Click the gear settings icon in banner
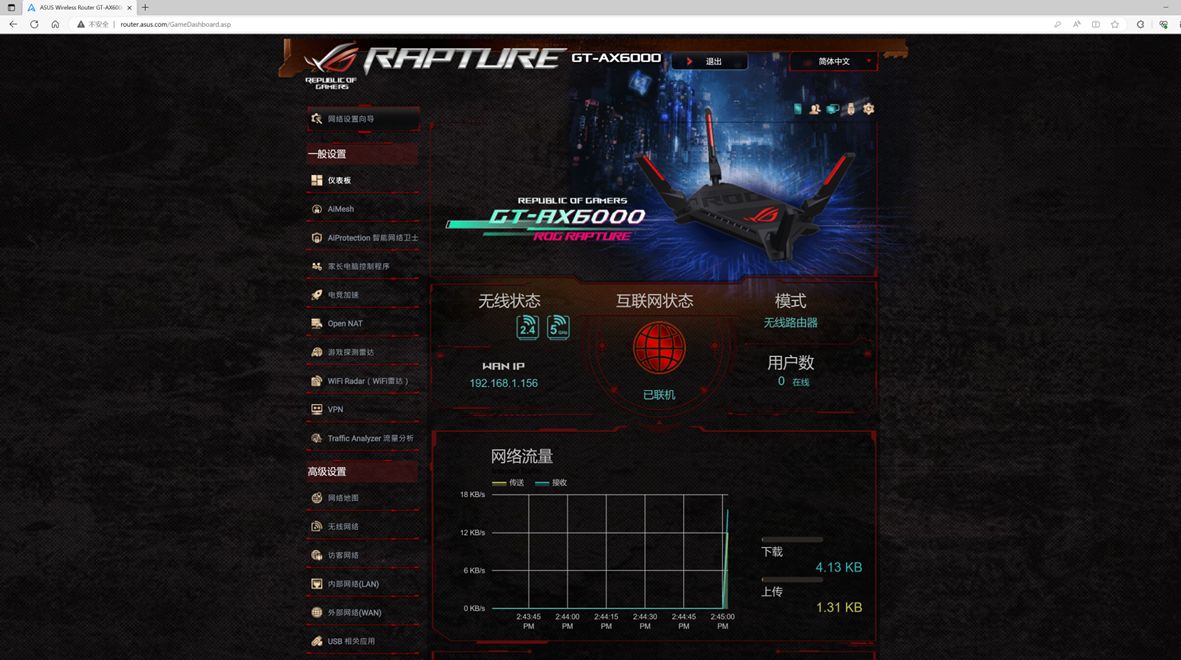Viewport: 1181px width, 660px height. [868, 109]
